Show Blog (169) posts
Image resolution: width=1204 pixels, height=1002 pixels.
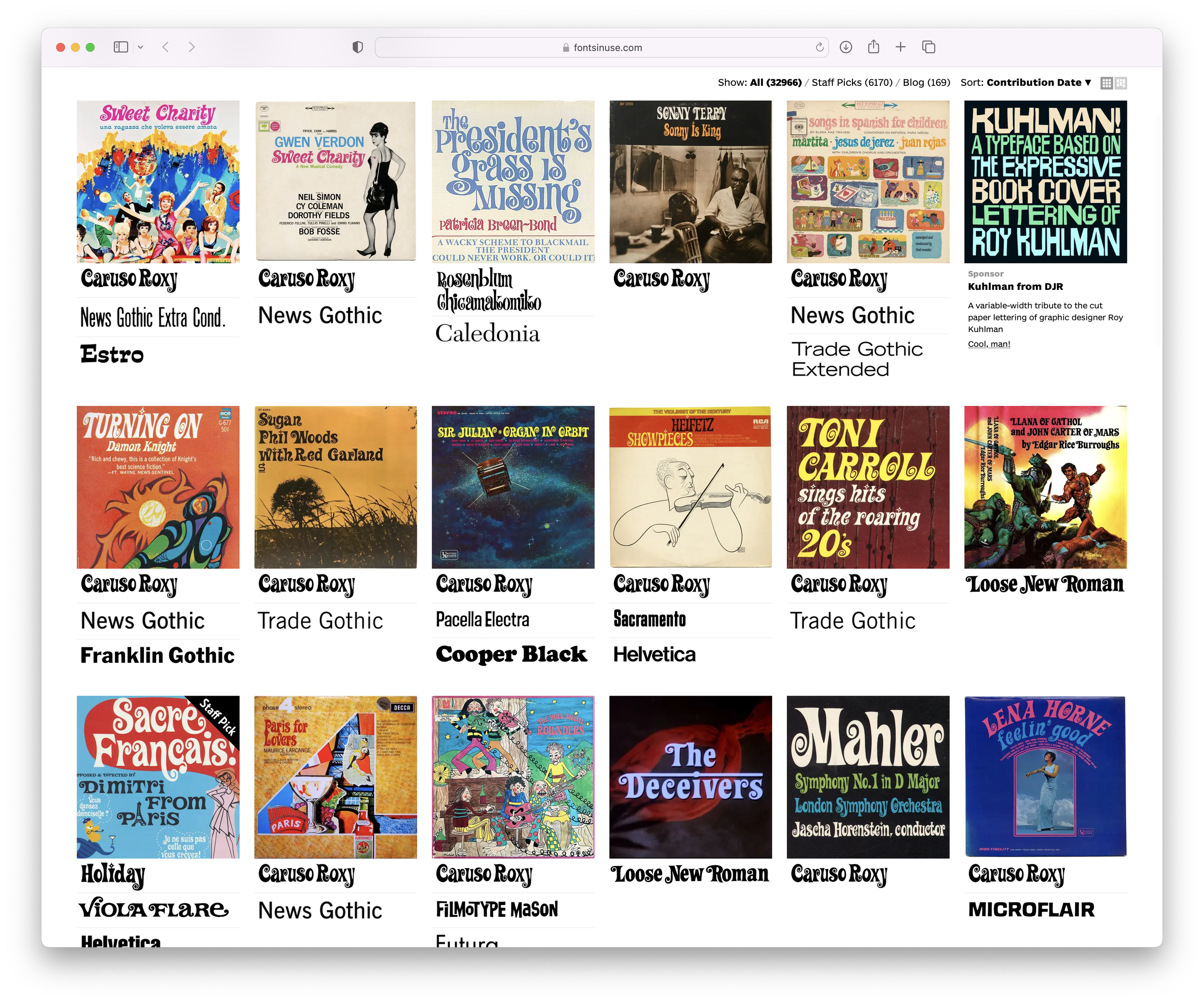(927, 82)
